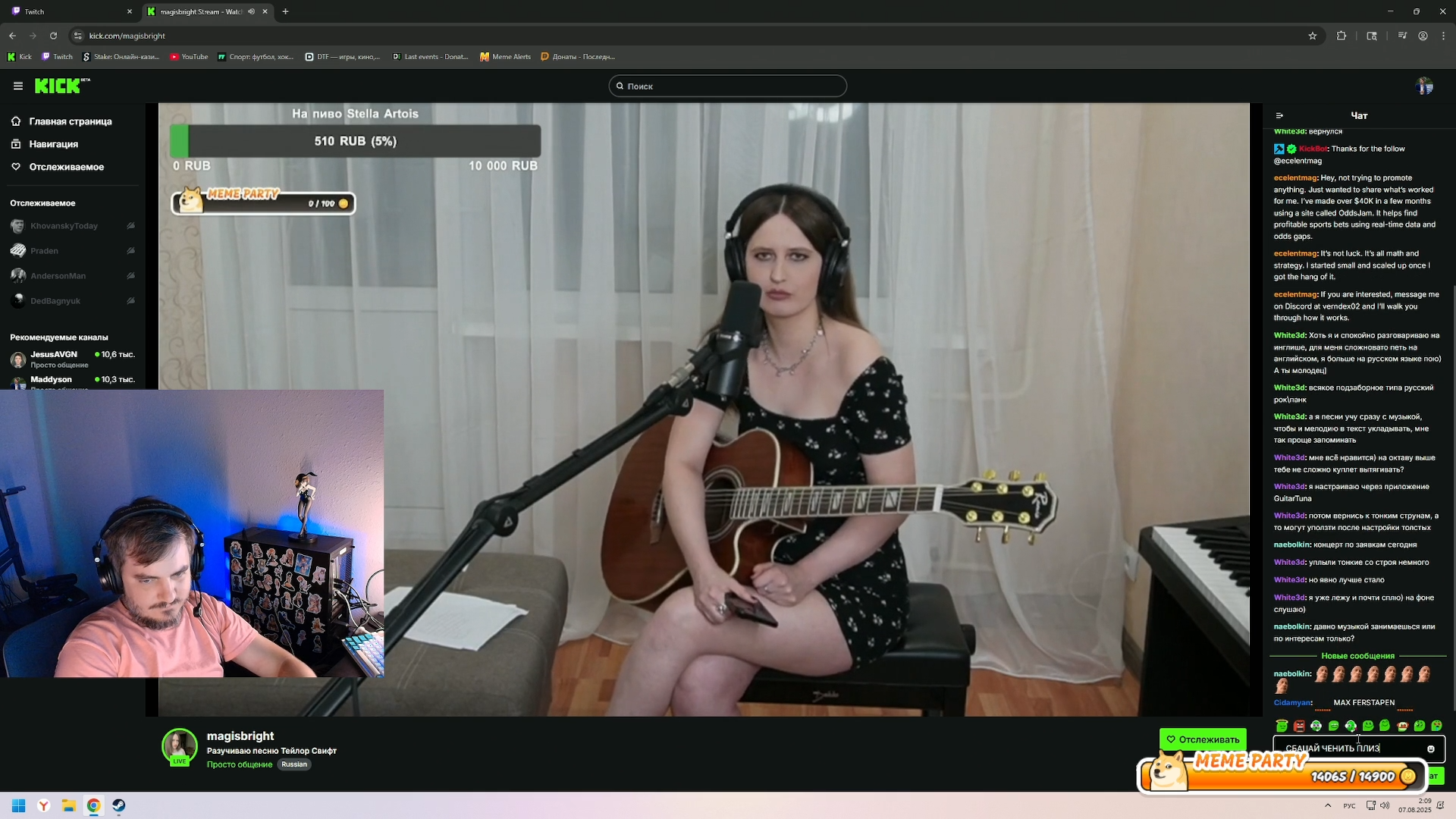Click the Stella Artois donation progress bar
This screenshot has width=1456, height=819.
[355, 141]
